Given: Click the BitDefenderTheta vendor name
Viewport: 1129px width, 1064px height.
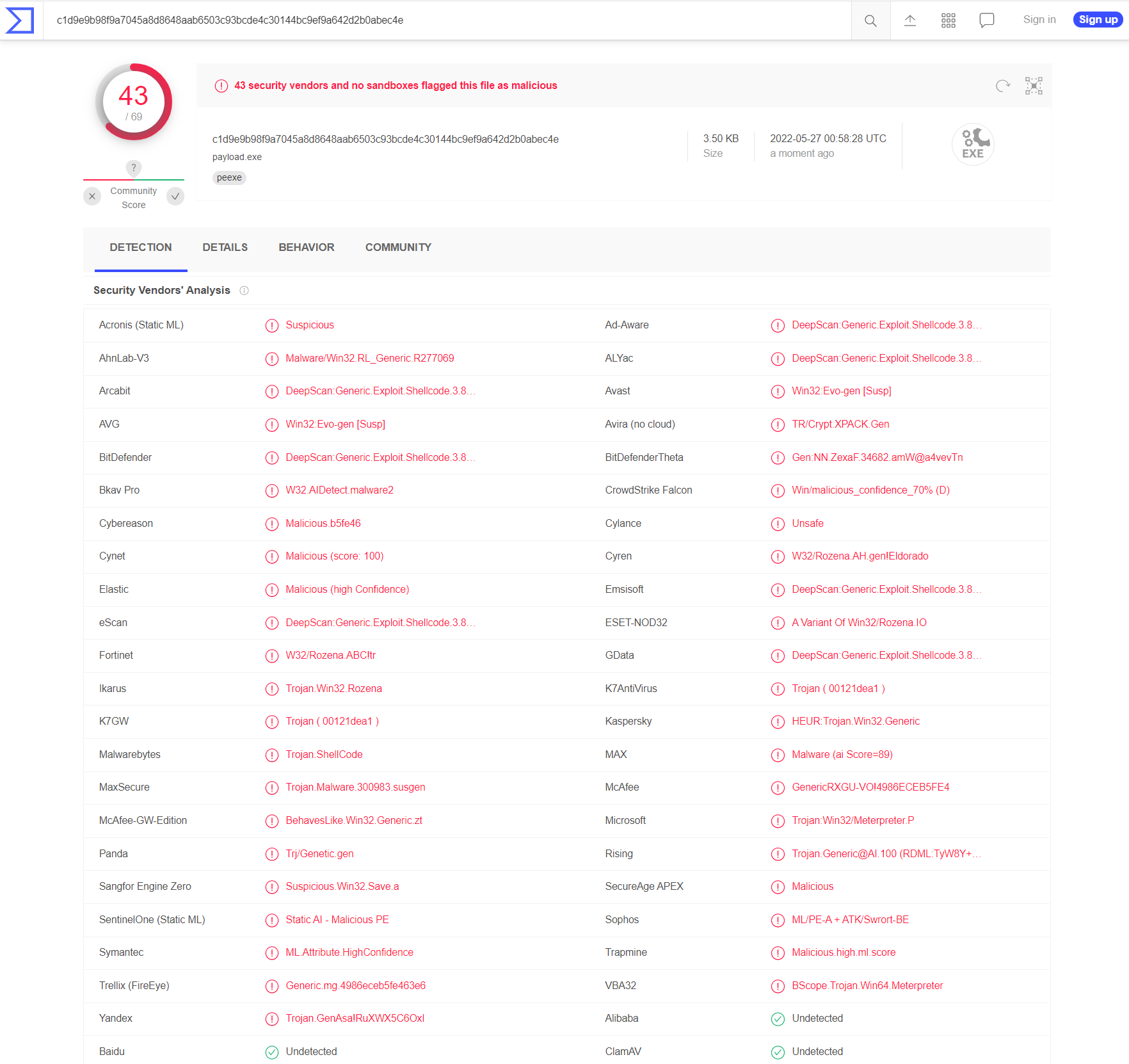Looking at the screenshot, I should (x=644, y=458).
